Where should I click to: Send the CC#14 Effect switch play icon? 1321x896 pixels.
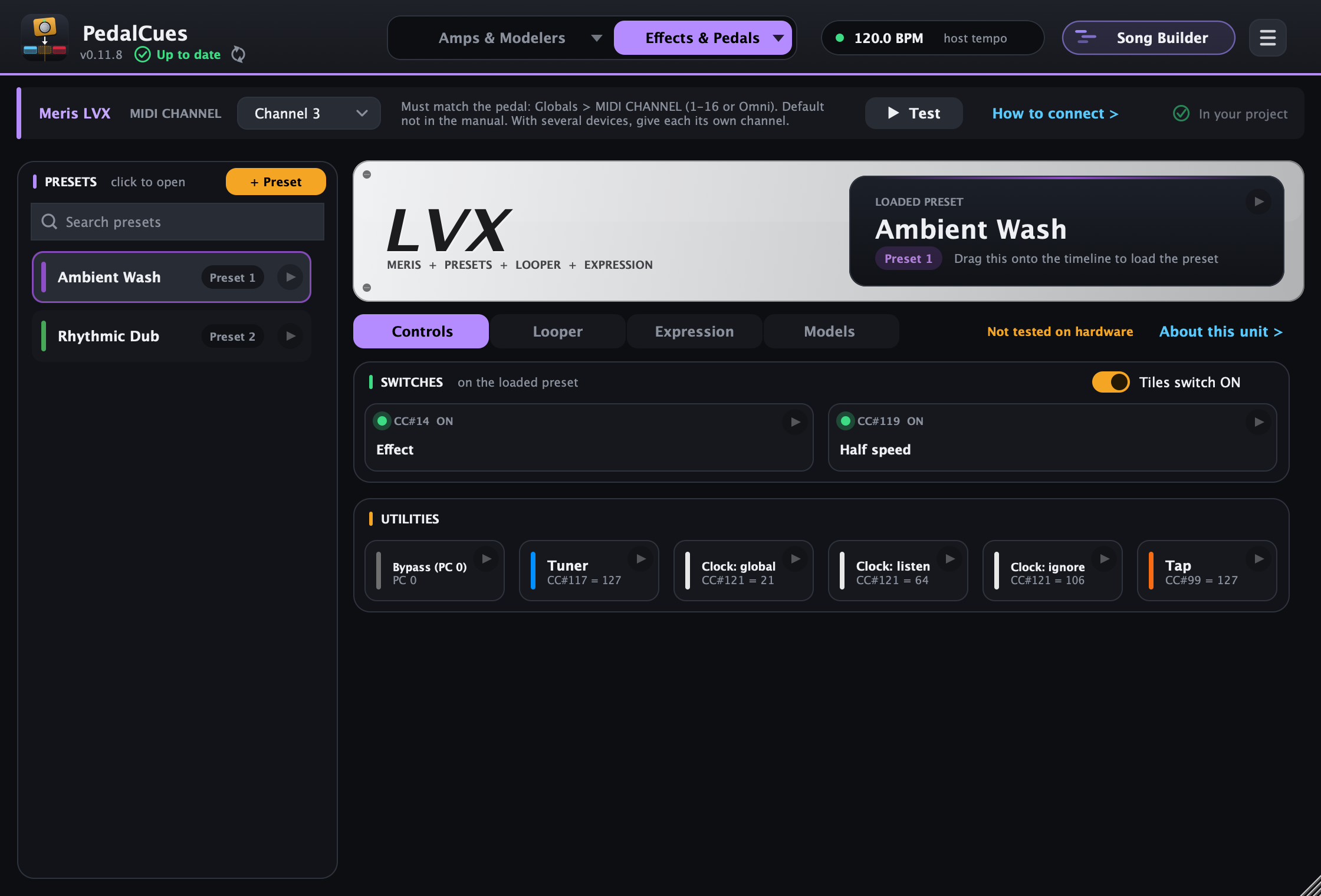(x=795, y=421)
